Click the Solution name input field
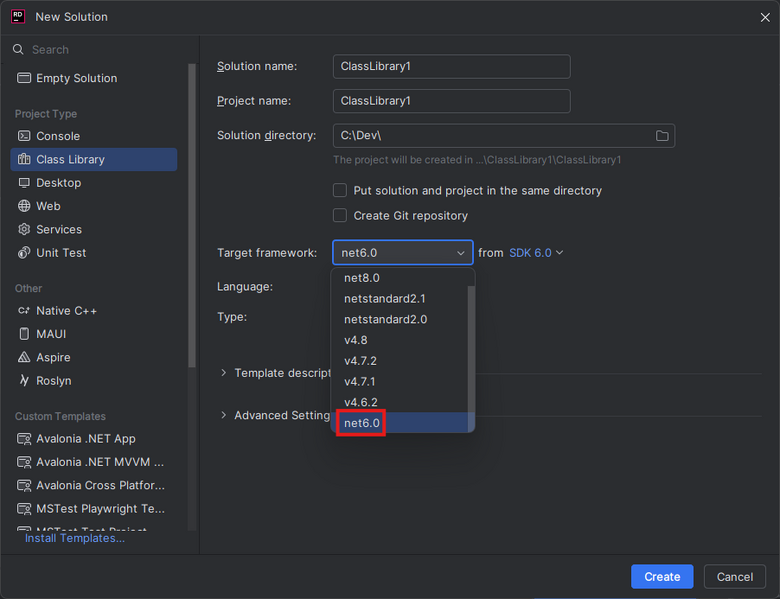780x599 pixels. tap(451, 66)
